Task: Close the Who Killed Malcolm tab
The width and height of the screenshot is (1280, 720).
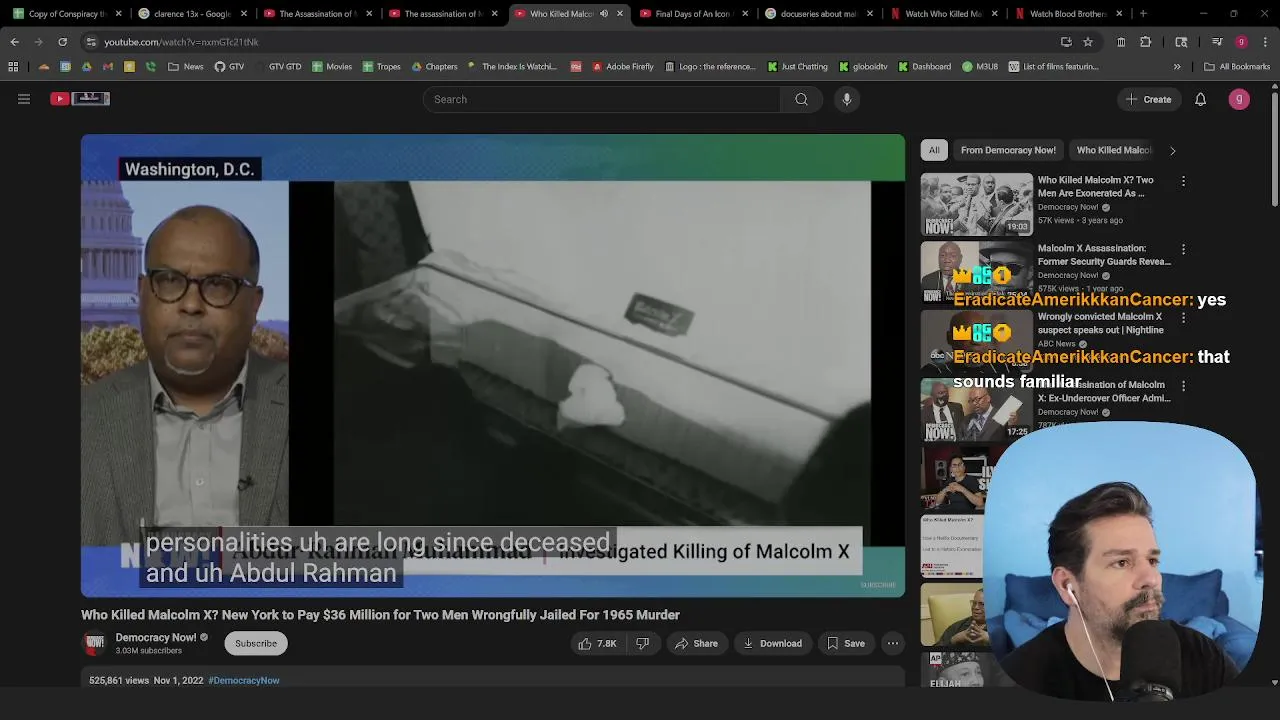Action: [619, 14]
